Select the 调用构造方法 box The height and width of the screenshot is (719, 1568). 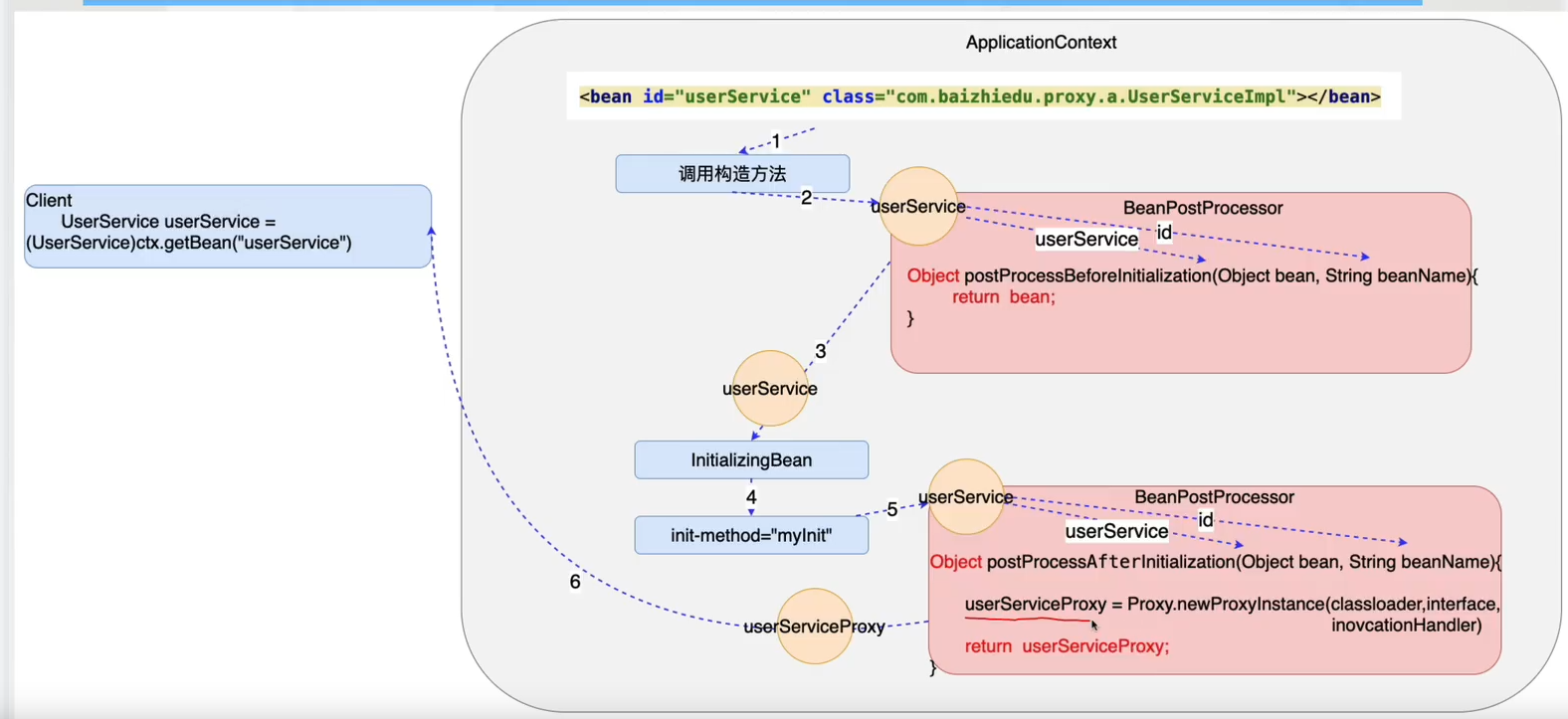(732, 174)
